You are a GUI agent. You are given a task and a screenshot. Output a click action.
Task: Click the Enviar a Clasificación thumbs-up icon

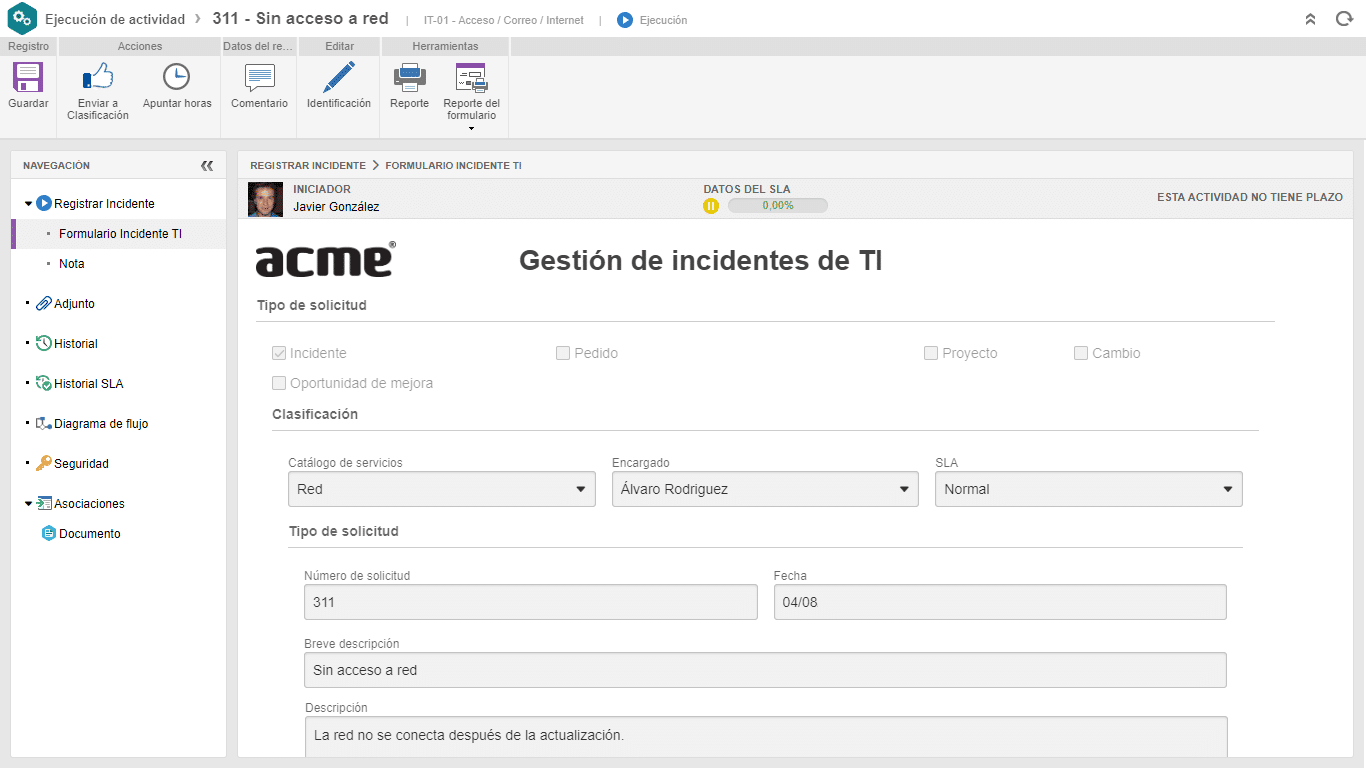click(98, 77)
